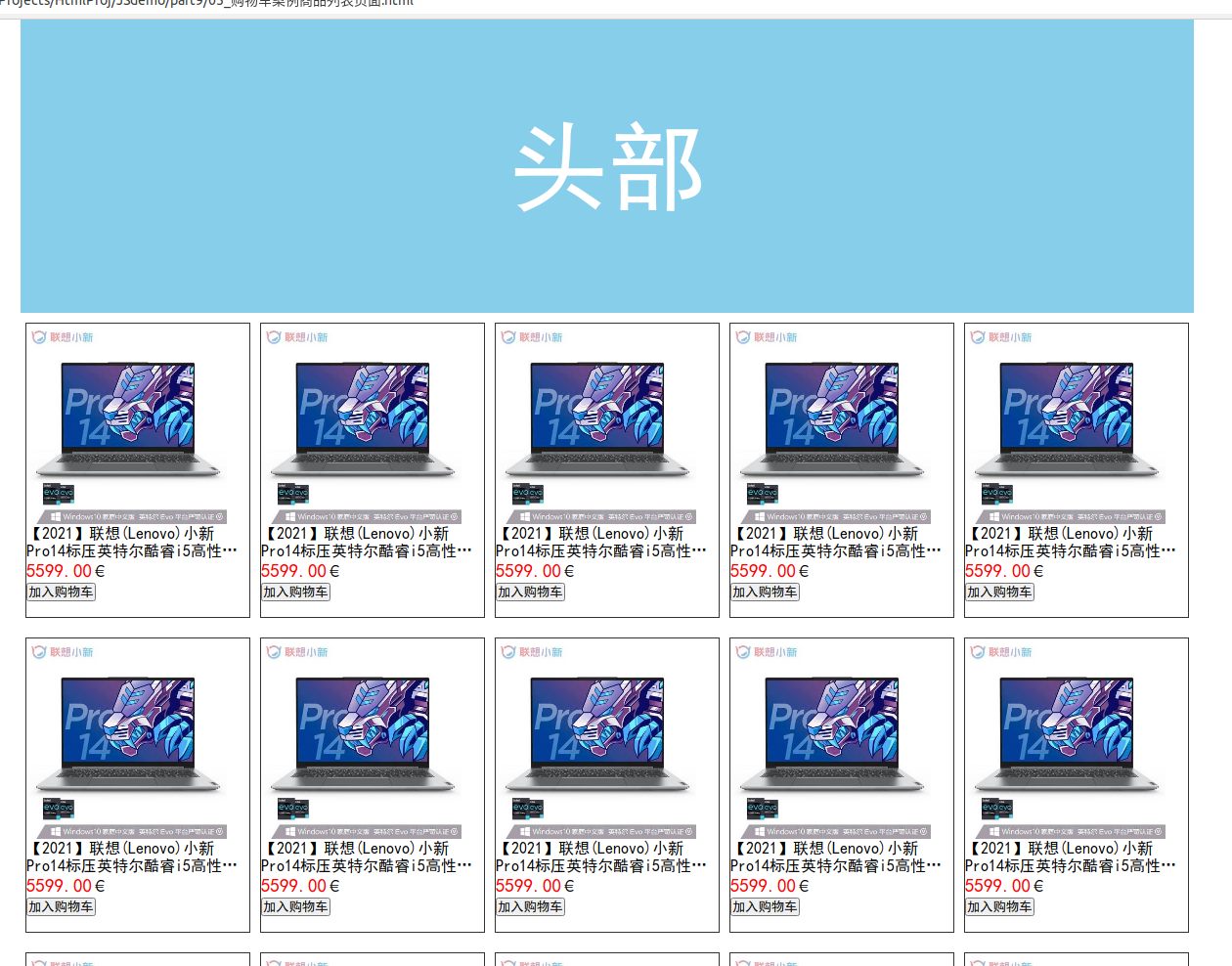Click the 联想小新 logo on the last card, second row

point(999,651)
